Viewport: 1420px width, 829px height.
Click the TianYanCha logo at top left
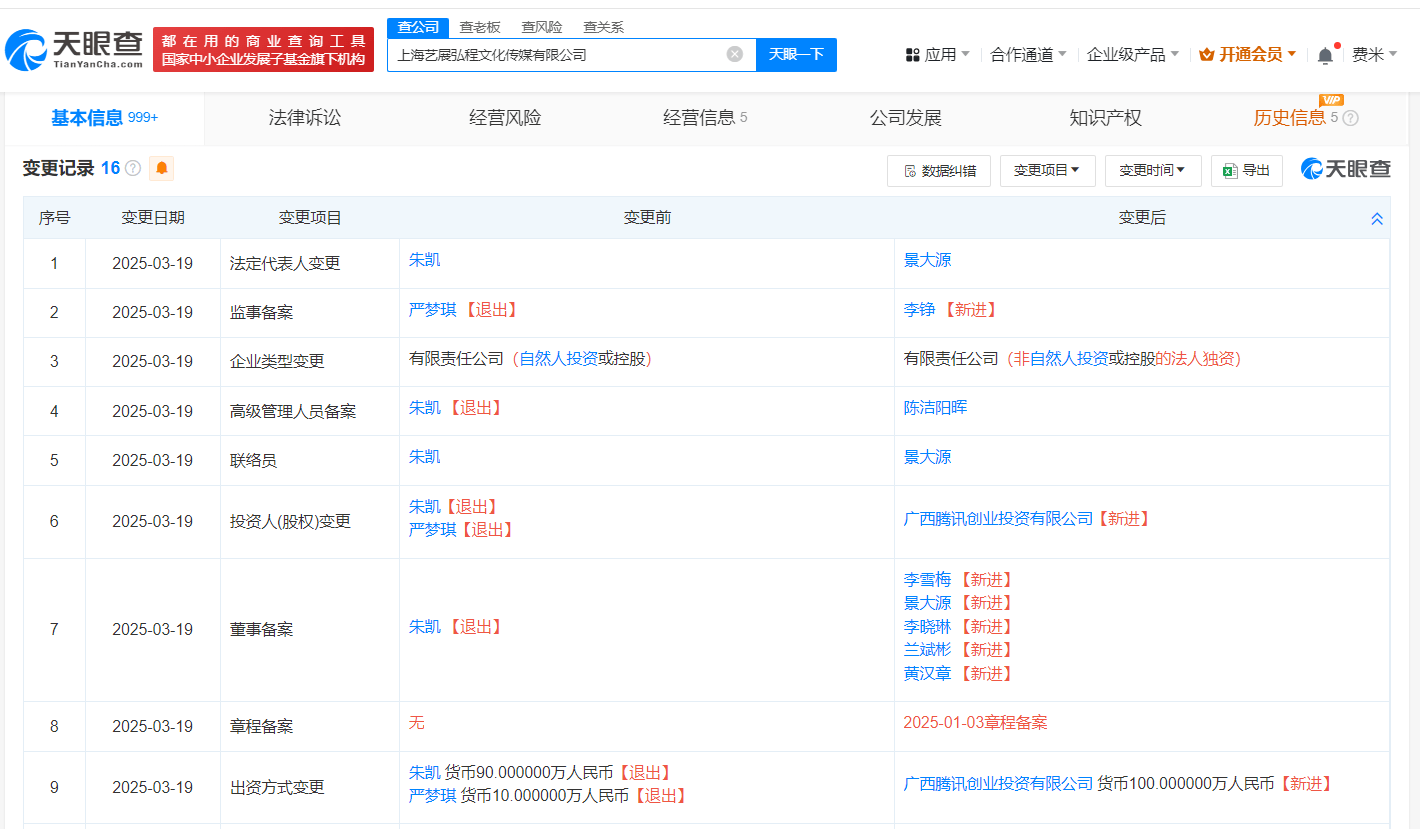pyautogui.click(x=74, y=48)
